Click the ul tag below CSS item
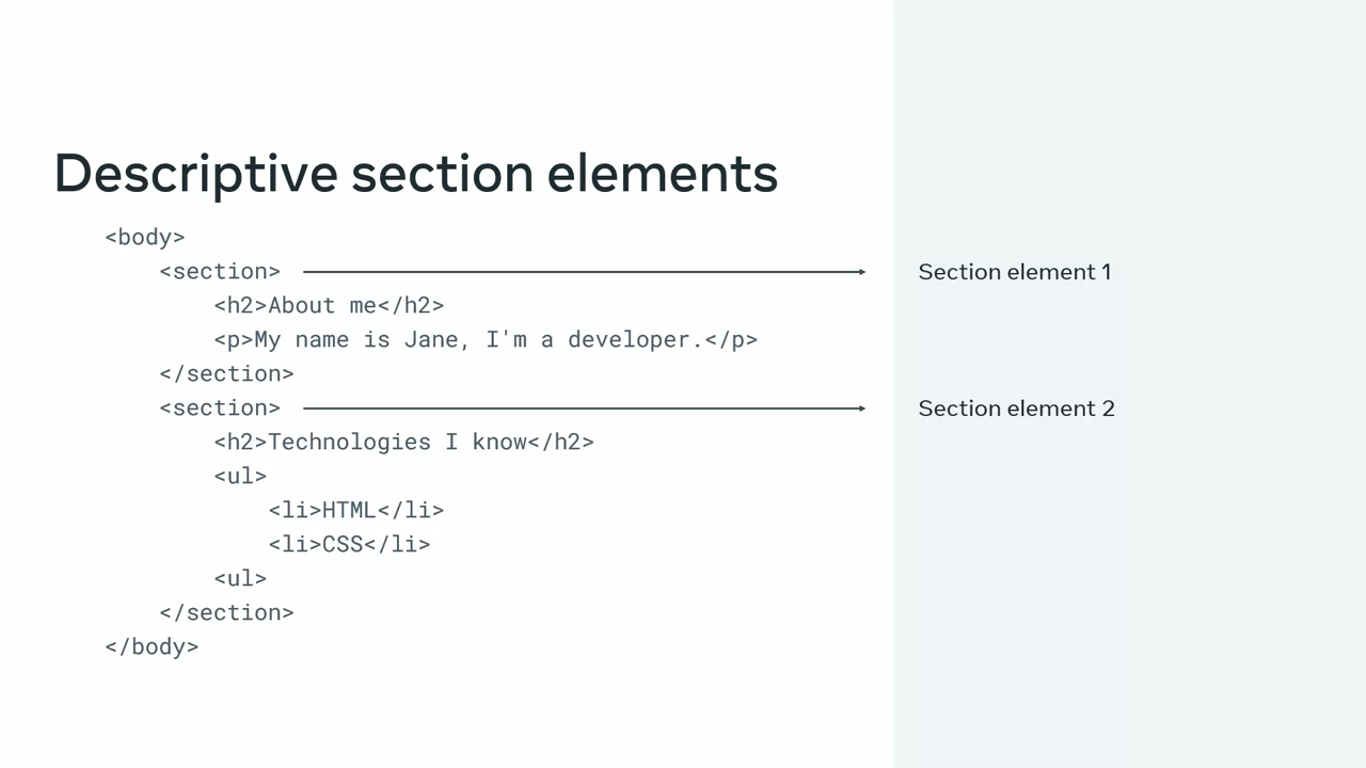This screenshot has height=768, width=1366. point(240,578)
